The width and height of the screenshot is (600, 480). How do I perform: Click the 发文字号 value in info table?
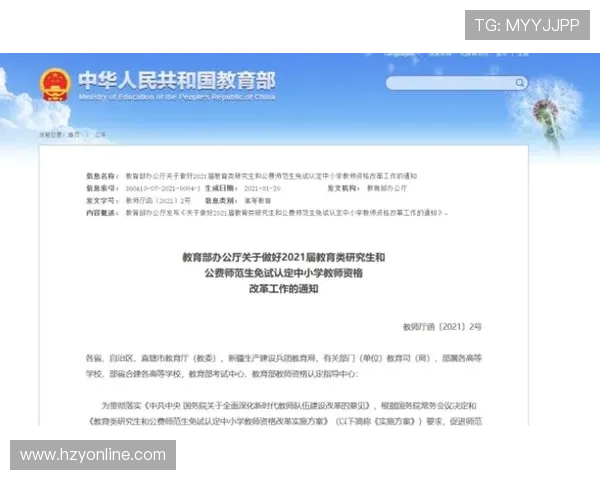[x=157, y=200]
